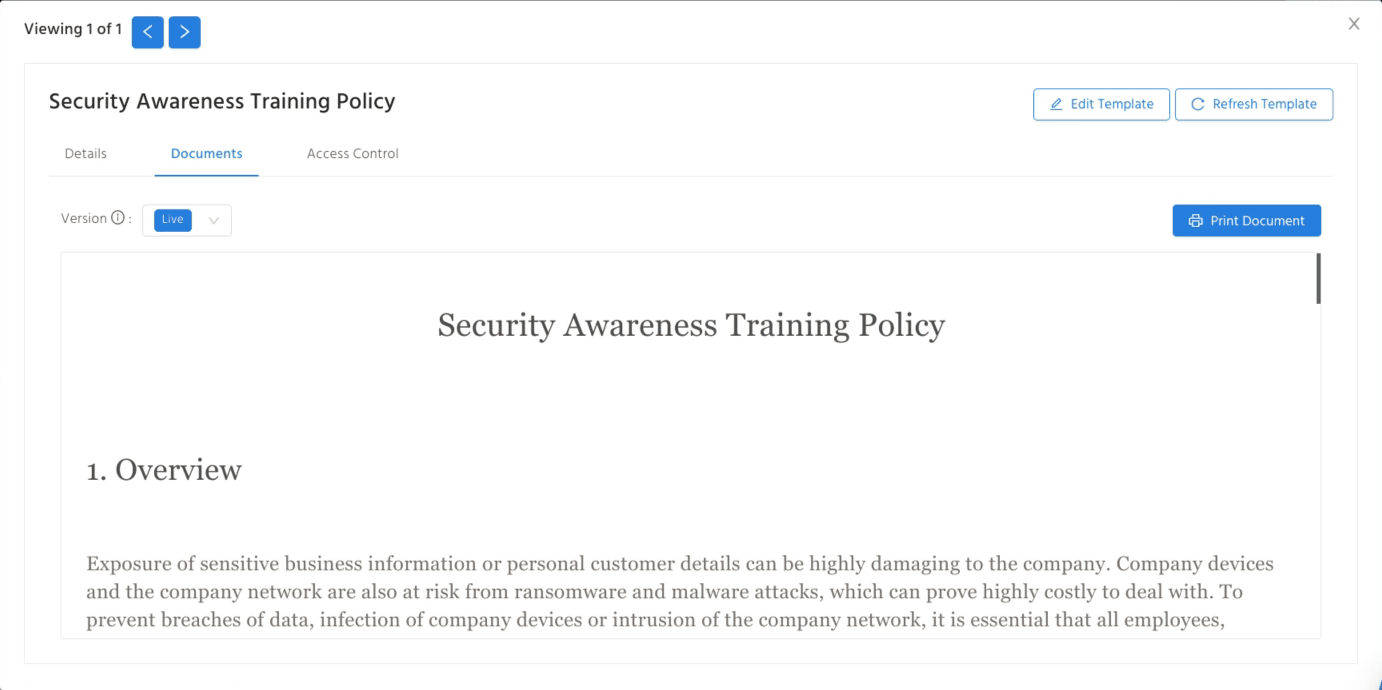Switch to the Access Control tab
Viewport: 1382px width, 690px height.
coord(353,154)
